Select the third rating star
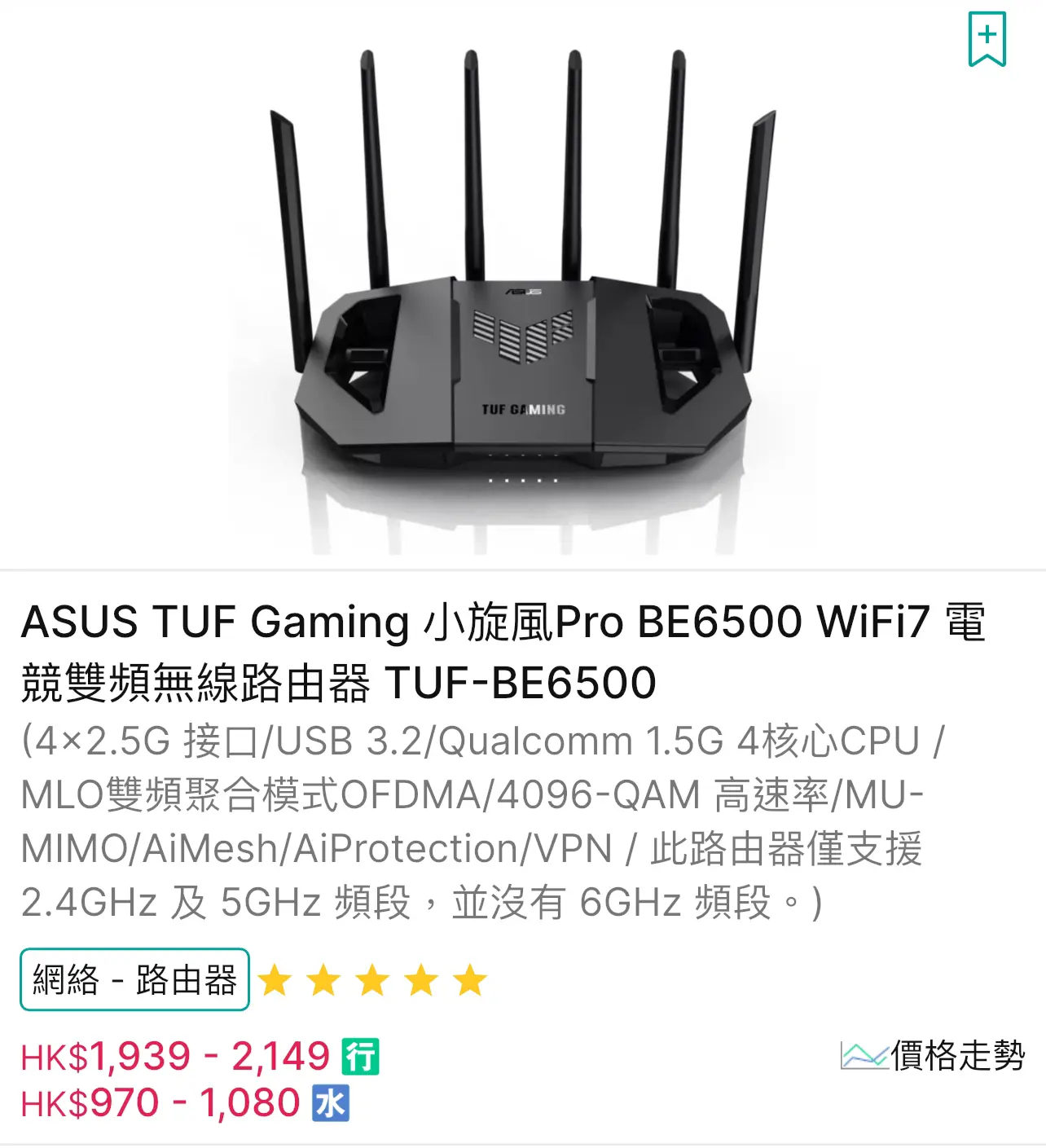 (x=372, y=980)
